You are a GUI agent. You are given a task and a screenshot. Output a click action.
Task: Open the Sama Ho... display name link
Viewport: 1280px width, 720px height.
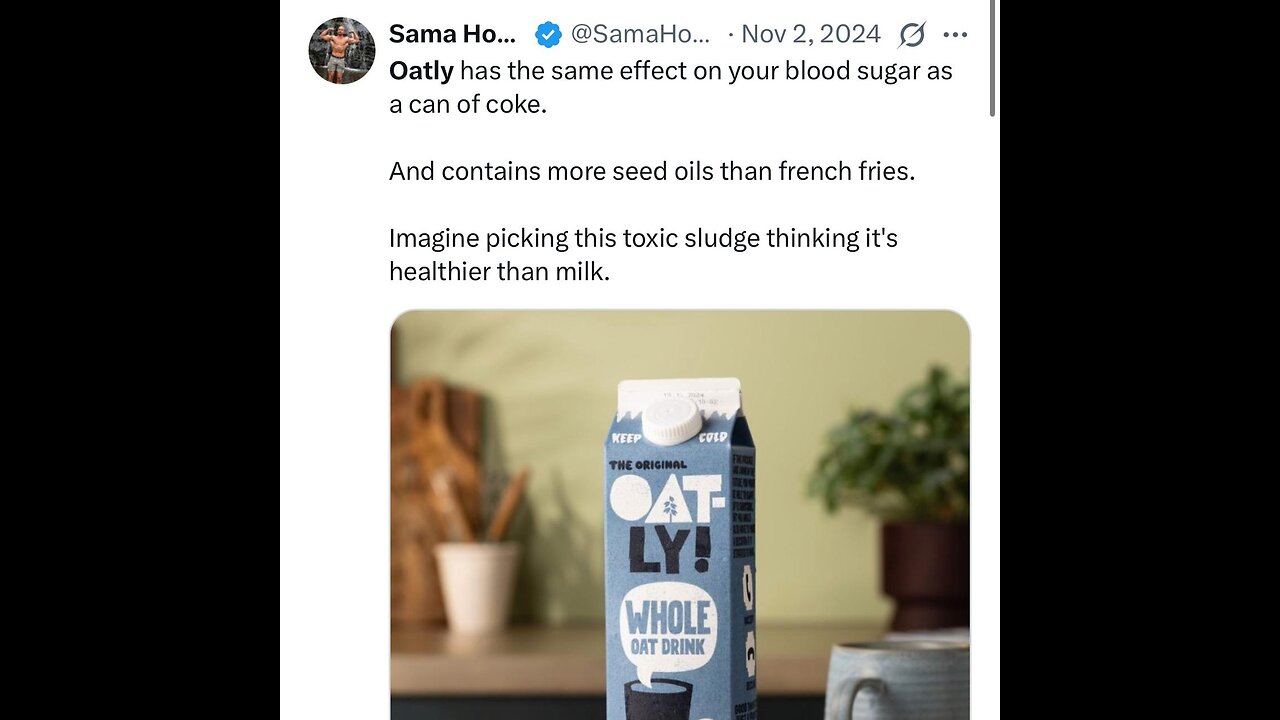[x=452, y=35]
